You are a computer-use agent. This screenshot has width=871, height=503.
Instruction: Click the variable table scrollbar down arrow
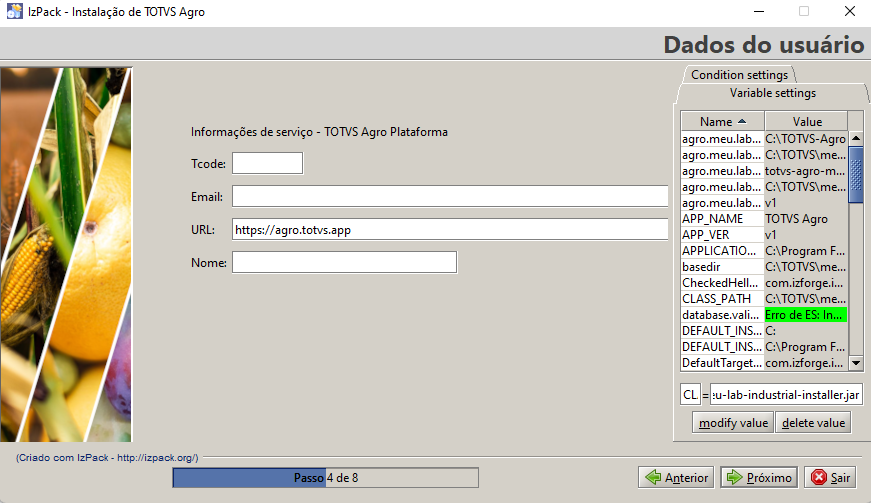pyautogui.click(x=856, y=364)
